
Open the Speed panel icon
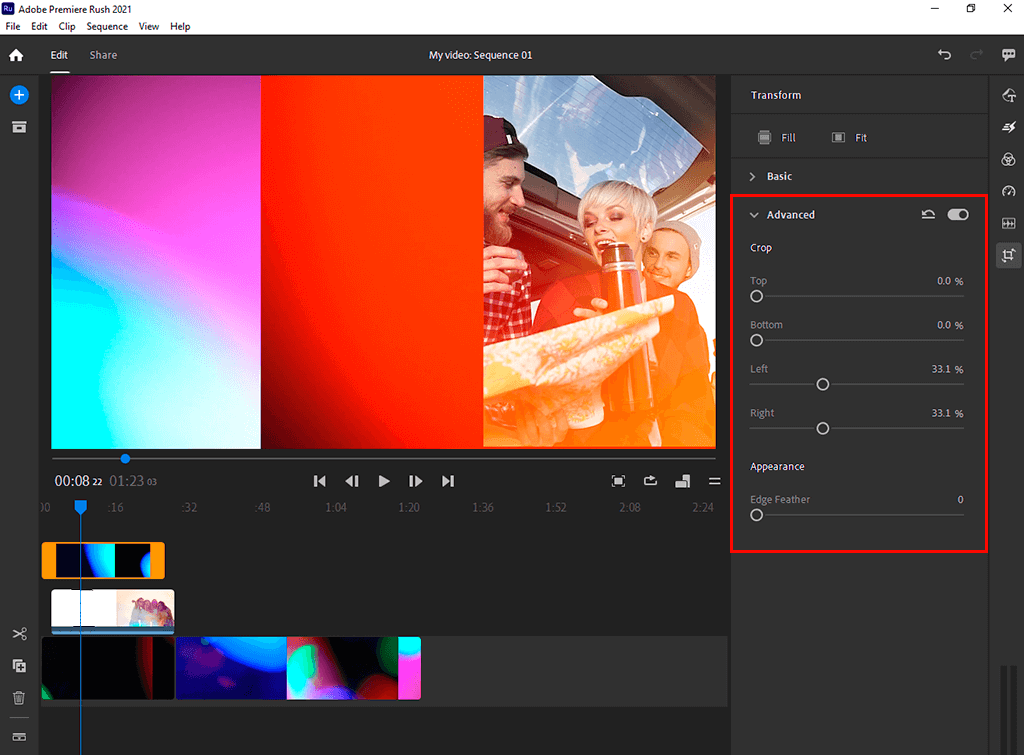click(x=1008, y=191)
